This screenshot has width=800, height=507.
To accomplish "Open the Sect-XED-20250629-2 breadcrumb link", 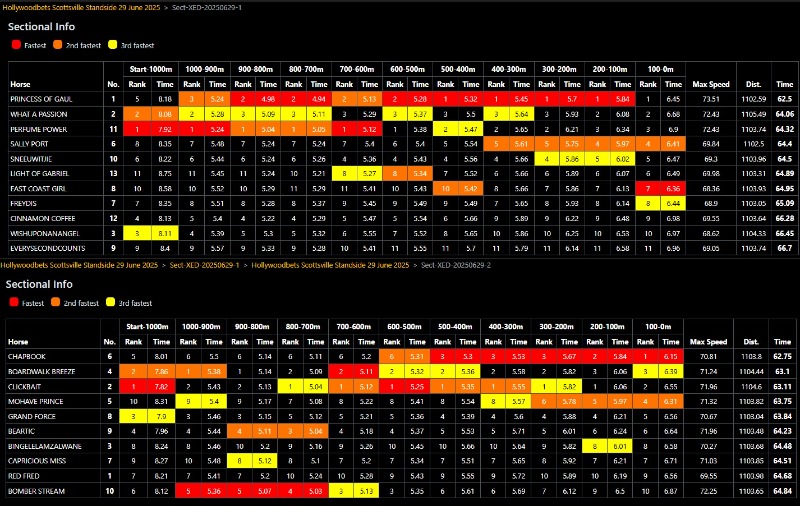I will click(x=456, y=265).
